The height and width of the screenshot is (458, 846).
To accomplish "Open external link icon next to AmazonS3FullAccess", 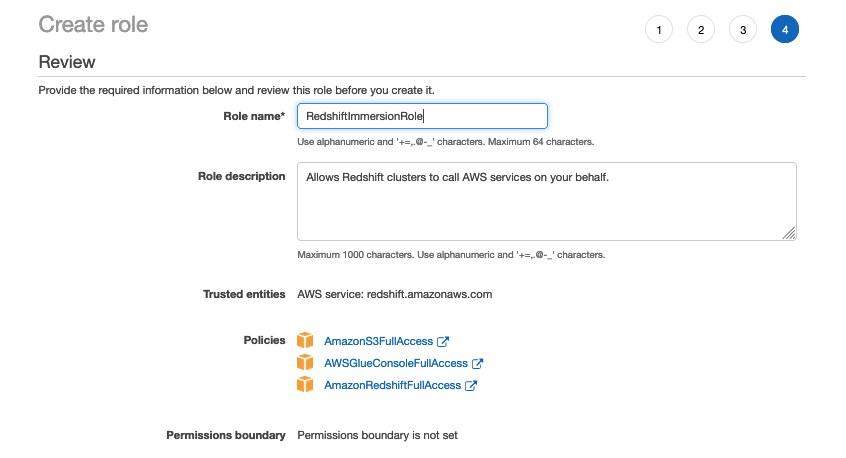I will click(x=443, y=341).
